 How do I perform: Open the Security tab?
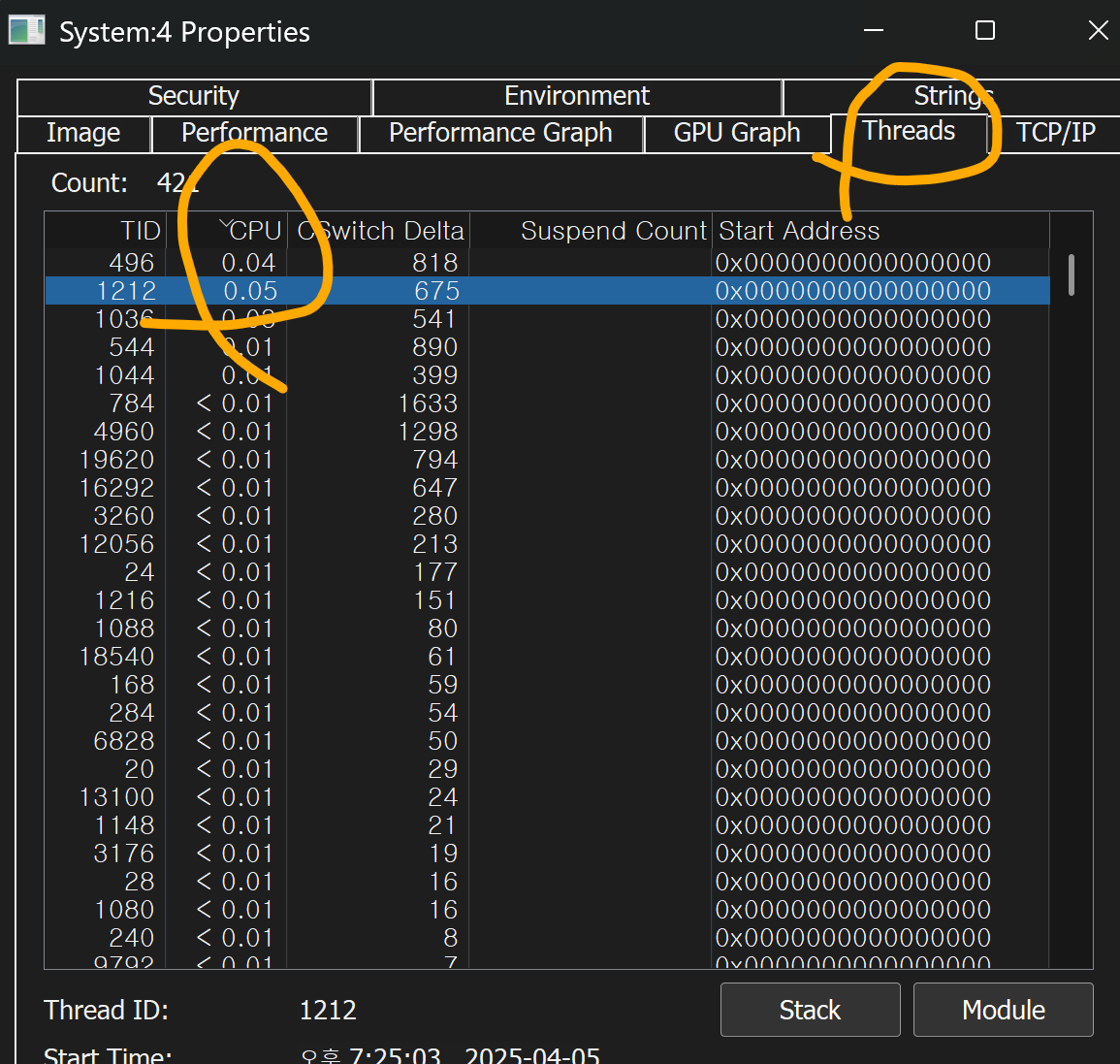pyautogui.click(x=194, y=96)
